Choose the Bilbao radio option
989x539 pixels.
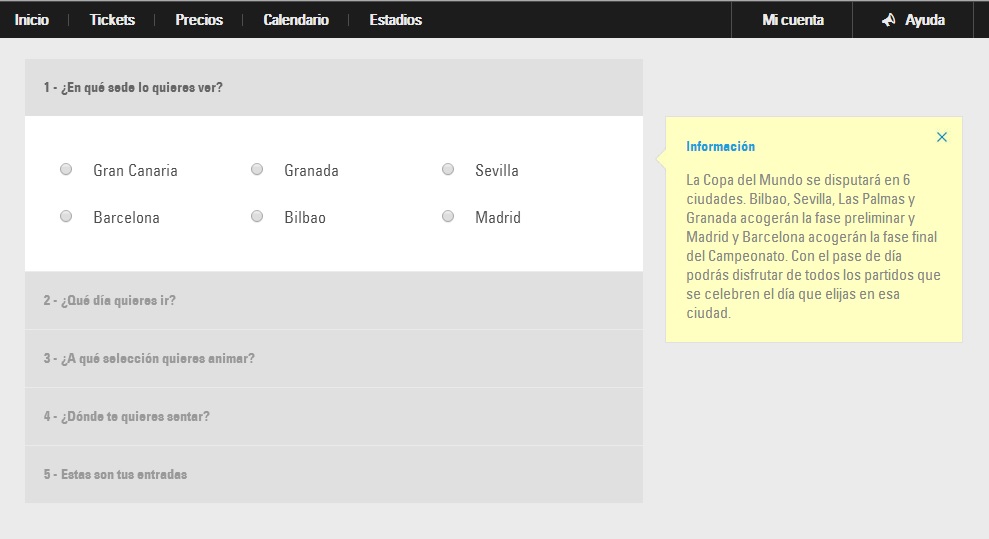pos(257,217)
